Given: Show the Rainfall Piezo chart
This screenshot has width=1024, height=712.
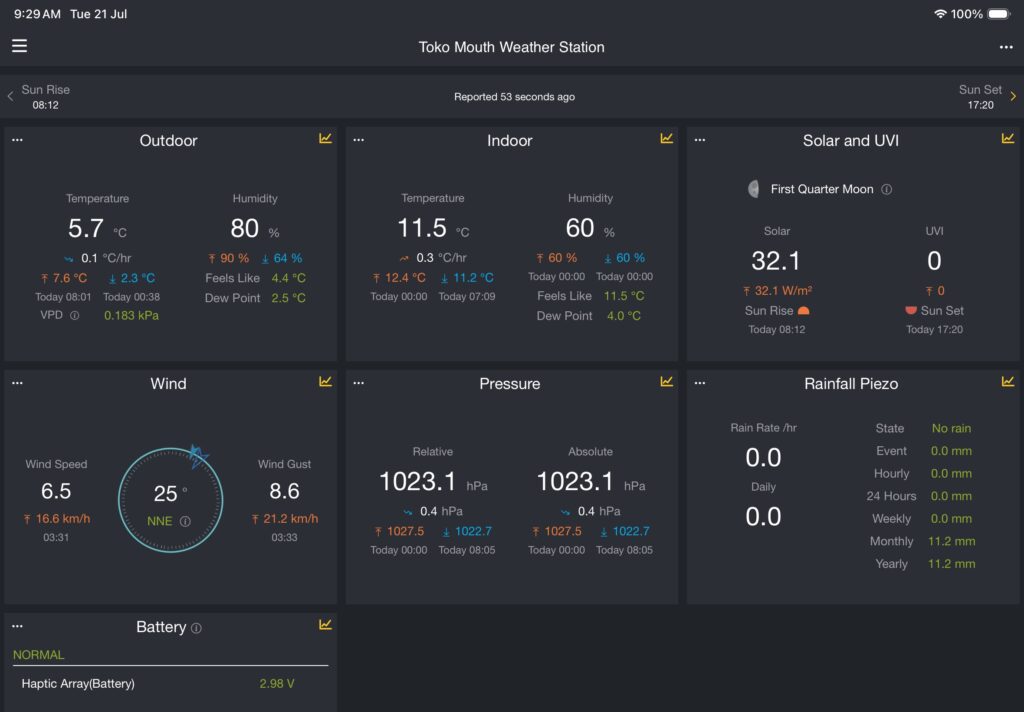Looking at the screenshot, I should pos(1008,381).
